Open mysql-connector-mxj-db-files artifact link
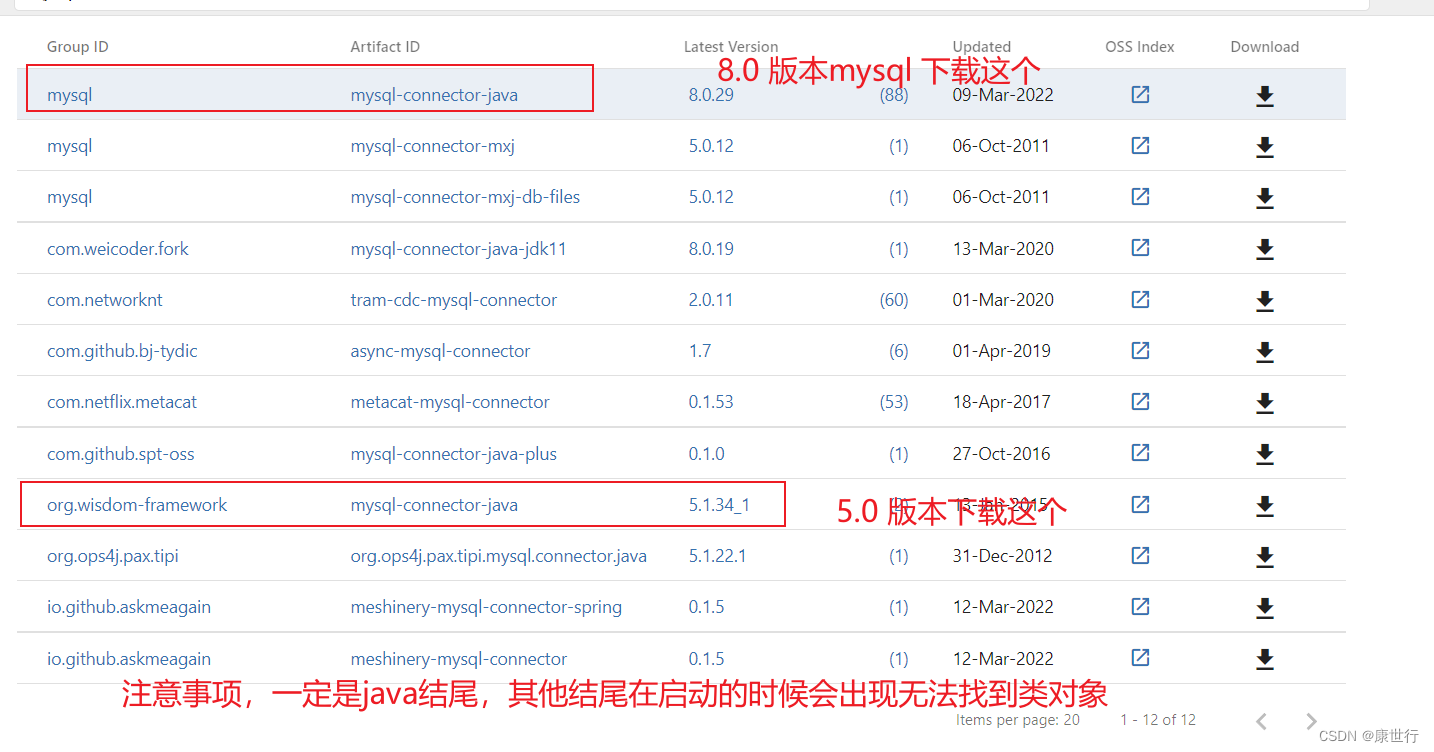 (x=465, y=197)
